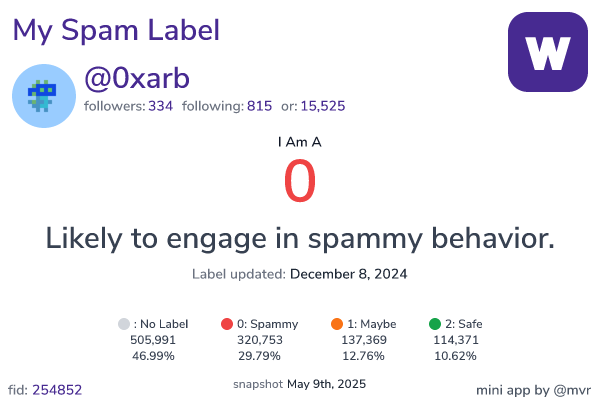
Task: Click the Spammy count 320,753
Action: (260, 340)
